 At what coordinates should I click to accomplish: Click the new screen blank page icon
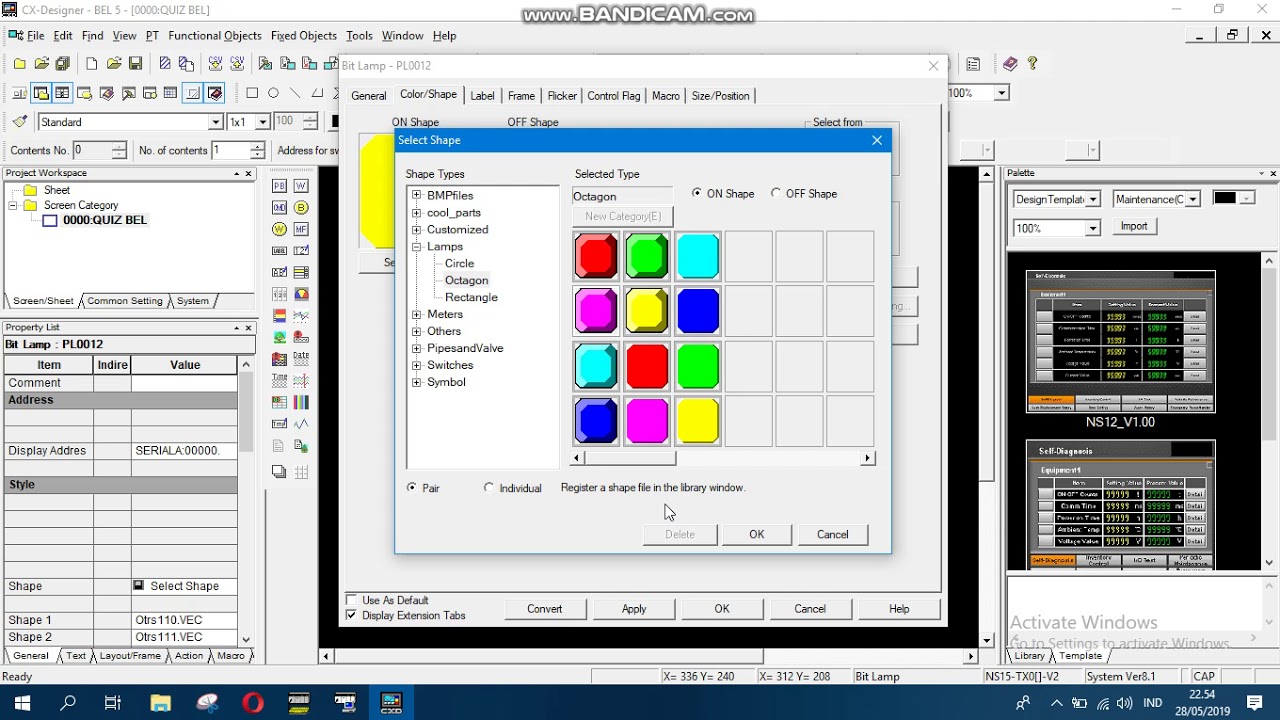92,64
